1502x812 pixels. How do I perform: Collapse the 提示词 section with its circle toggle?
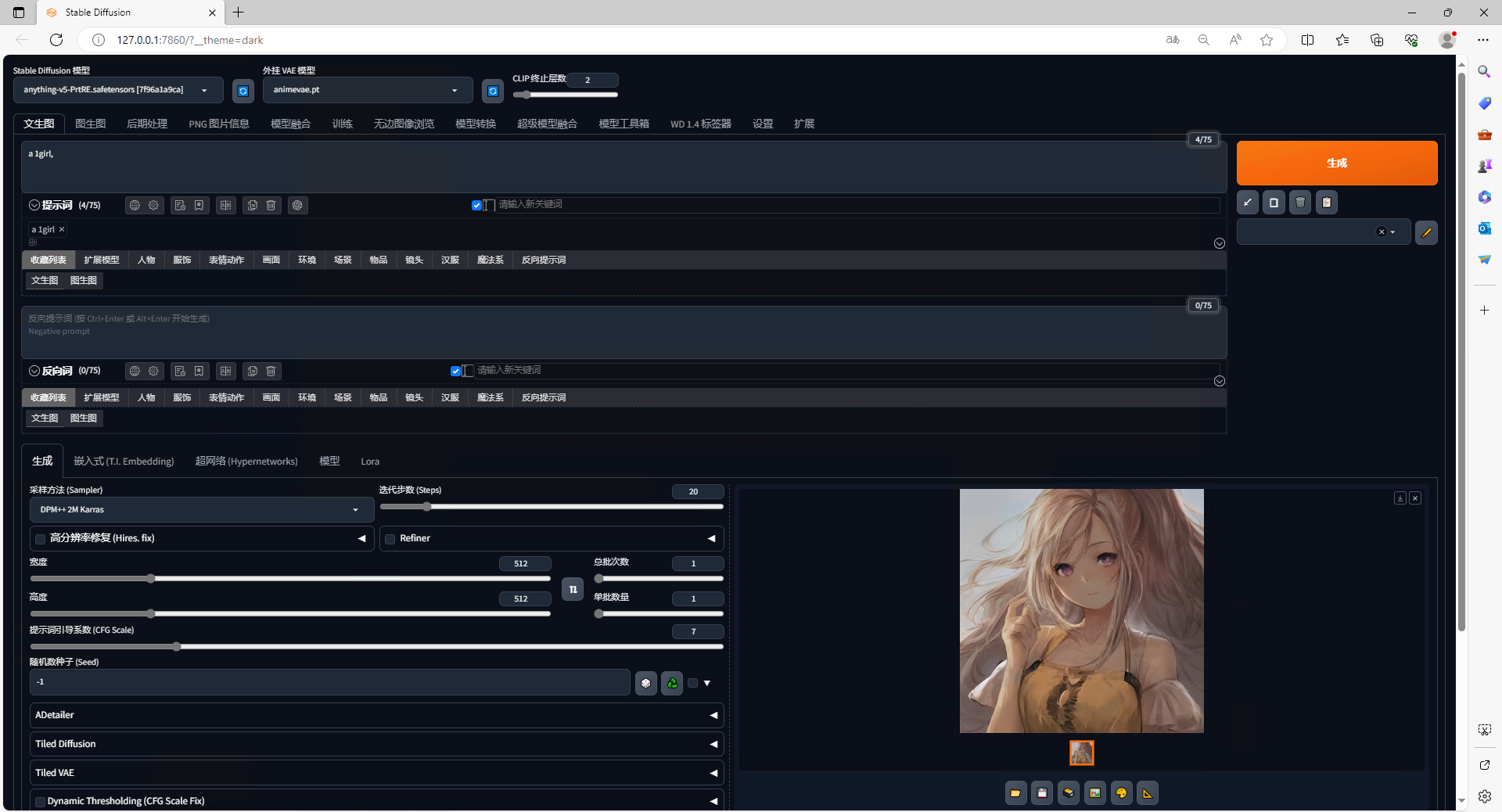tap(34, 206)
